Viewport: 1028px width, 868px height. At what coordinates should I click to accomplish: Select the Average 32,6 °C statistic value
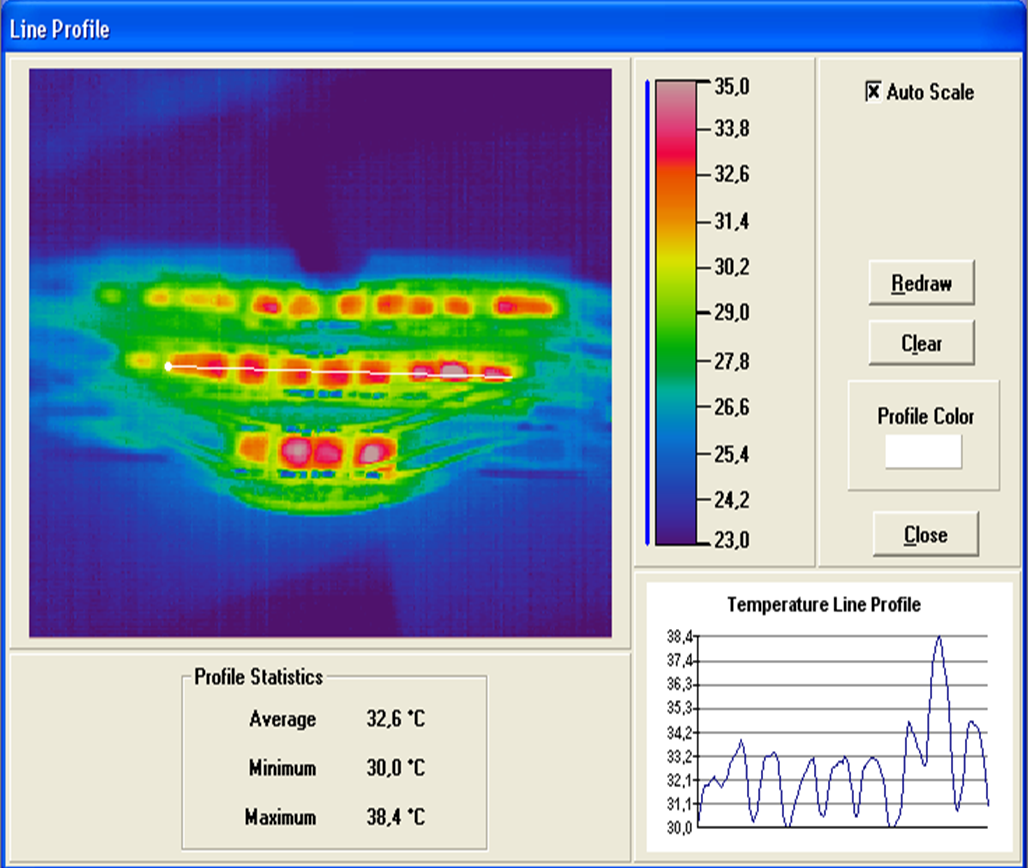pos(395,720)
